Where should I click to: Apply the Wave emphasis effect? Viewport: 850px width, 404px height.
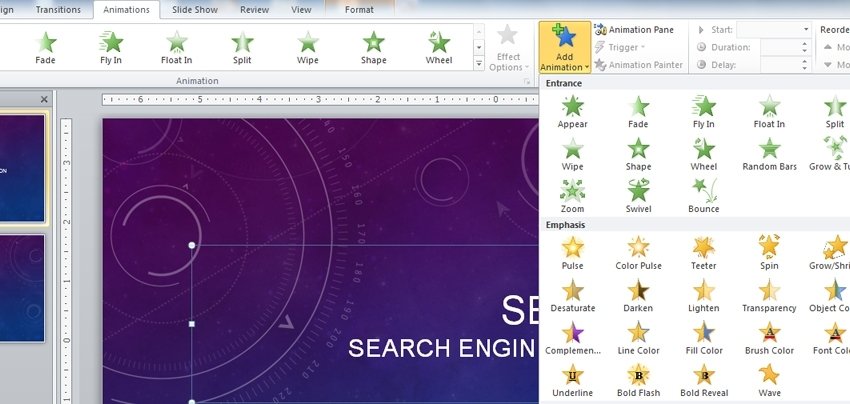(x=768, y=379)
